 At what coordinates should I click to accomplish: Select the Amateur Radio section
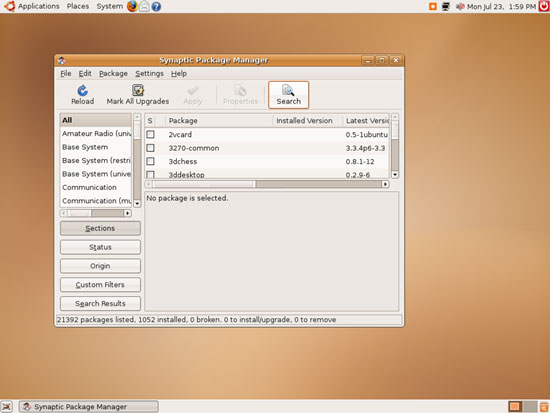[x=95, y=133]
